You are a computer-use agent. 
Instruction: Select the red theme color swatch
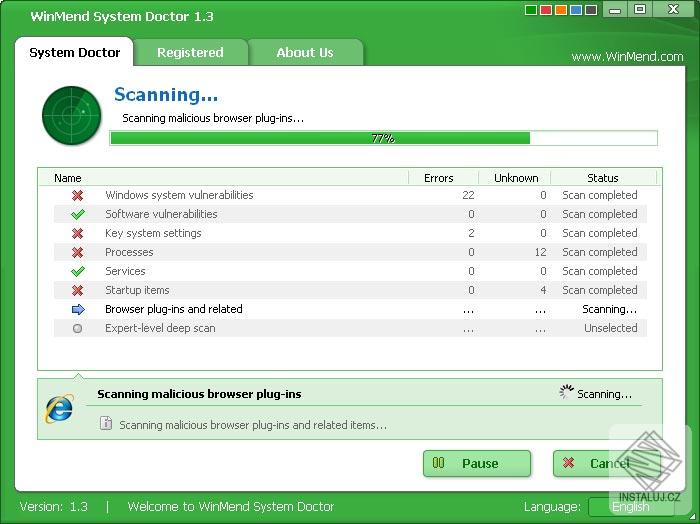546,10
